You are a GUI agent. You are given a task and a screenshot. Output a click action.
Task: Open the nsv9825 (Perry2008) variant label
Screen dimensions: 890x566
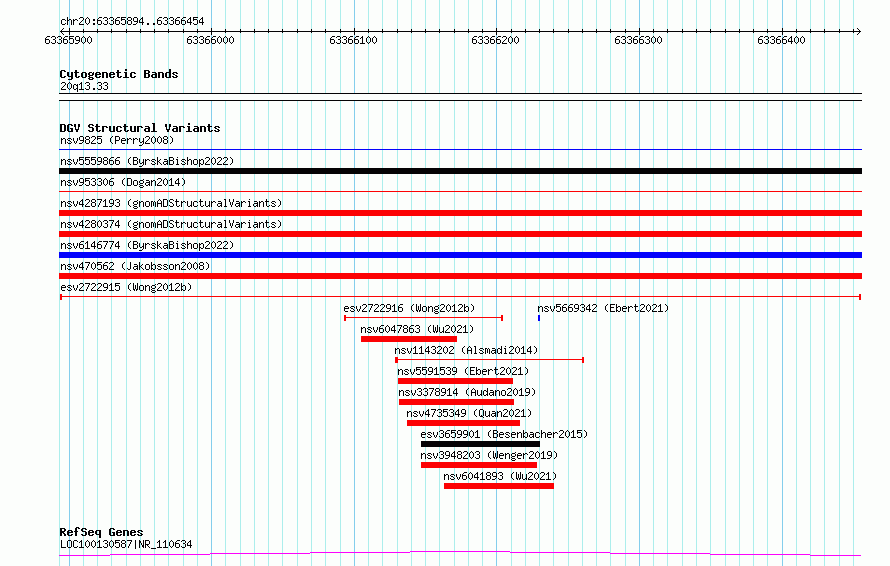click(x=116, y=141)
